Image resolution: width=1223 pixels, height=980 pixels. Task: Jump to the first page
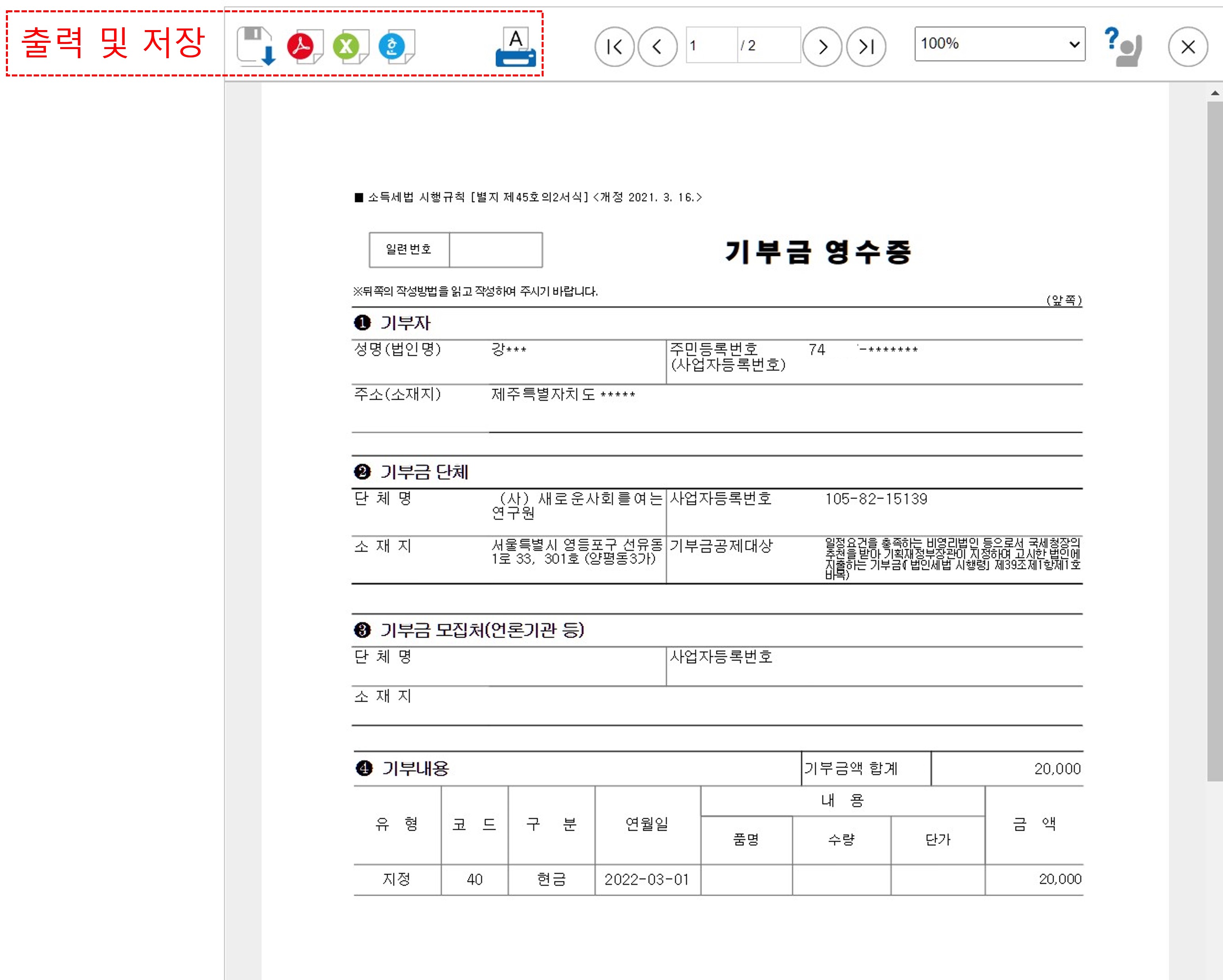614,47
